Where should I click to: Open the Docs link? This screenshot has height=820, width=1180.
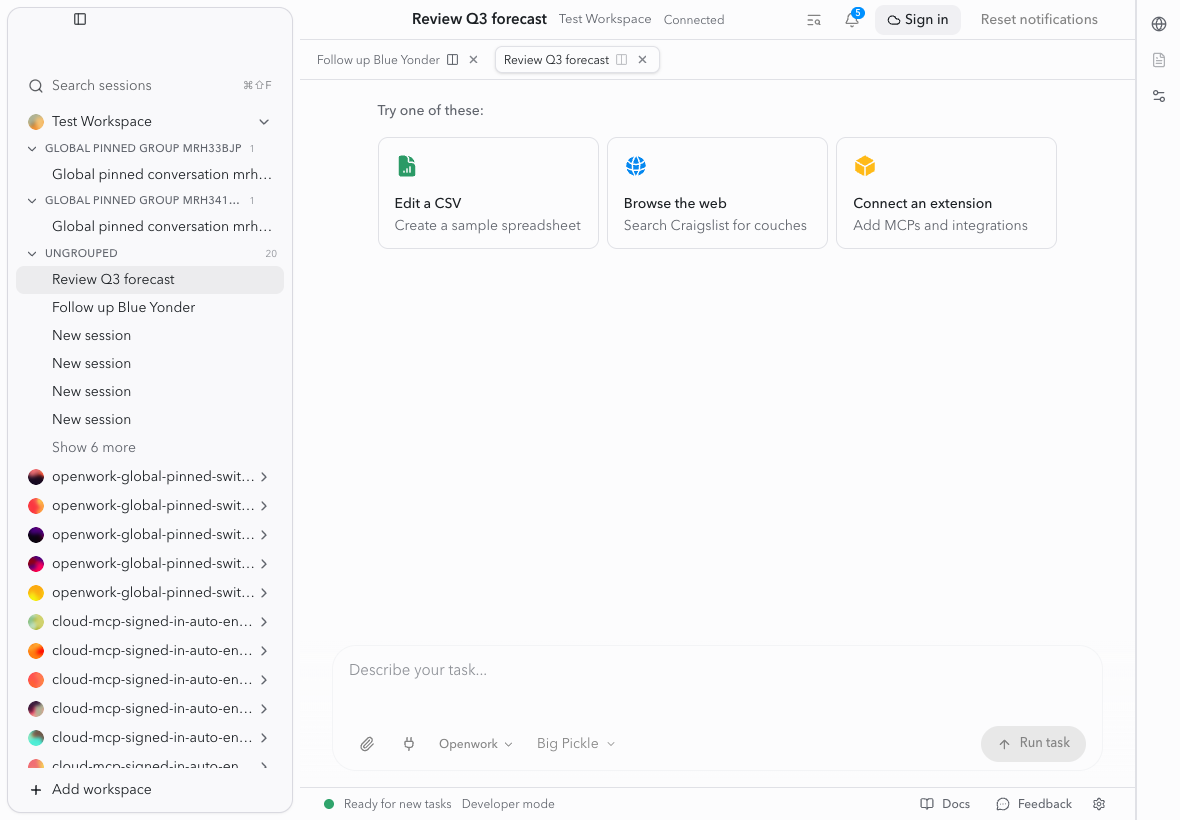(x=945, y=804)
